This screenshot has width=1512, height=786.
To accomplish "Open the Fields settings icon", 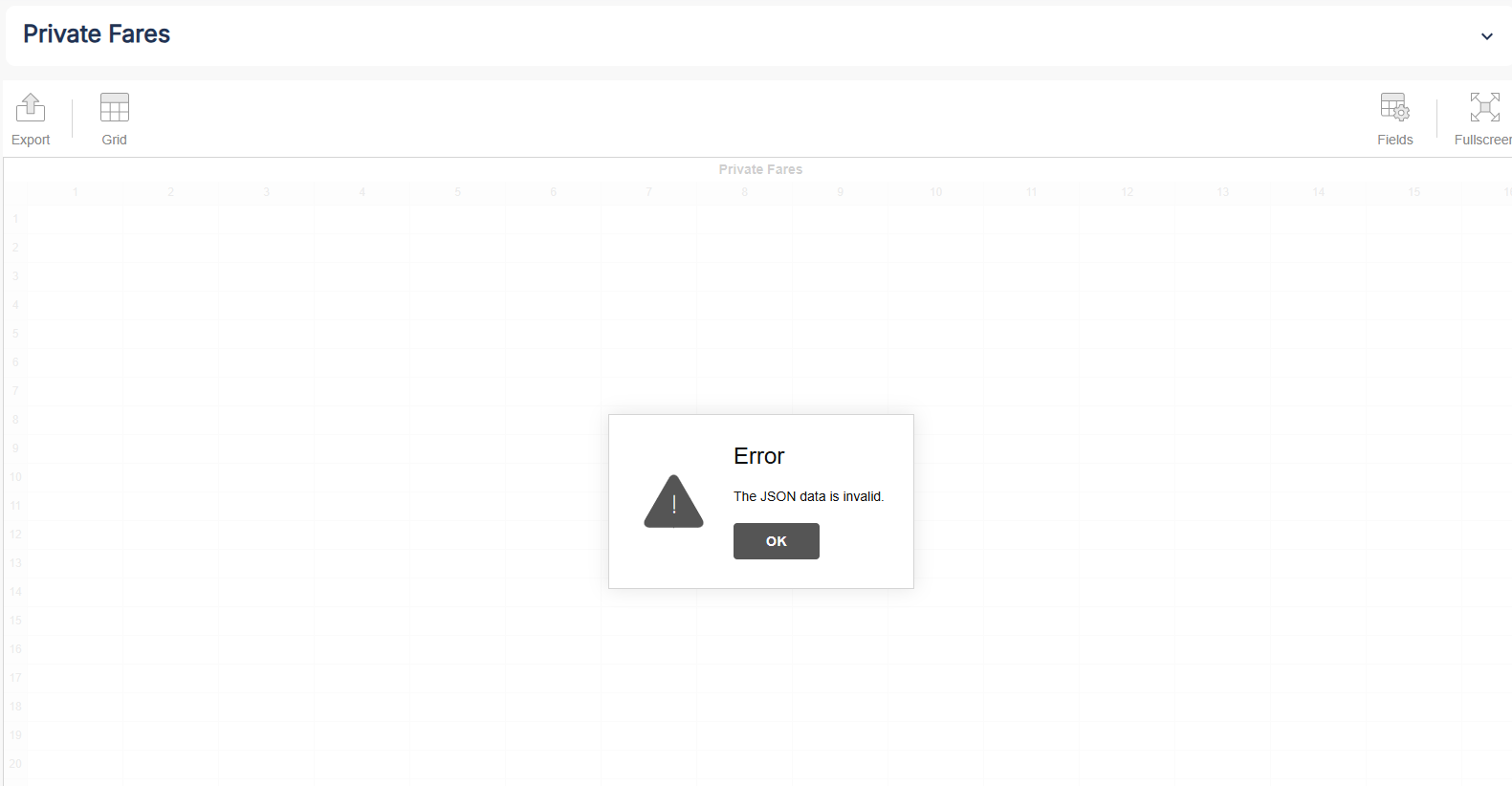I will [1394, 108].
